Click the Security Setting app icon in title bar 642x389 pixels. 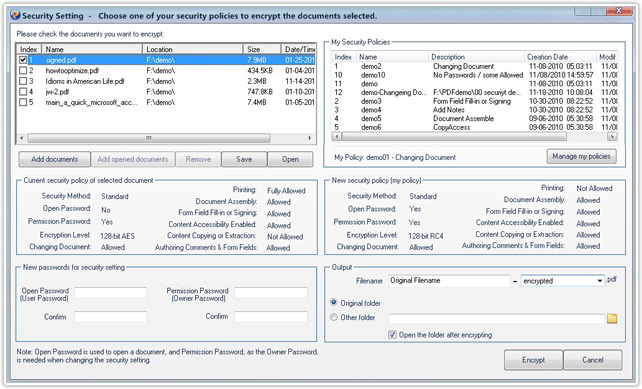16,15
